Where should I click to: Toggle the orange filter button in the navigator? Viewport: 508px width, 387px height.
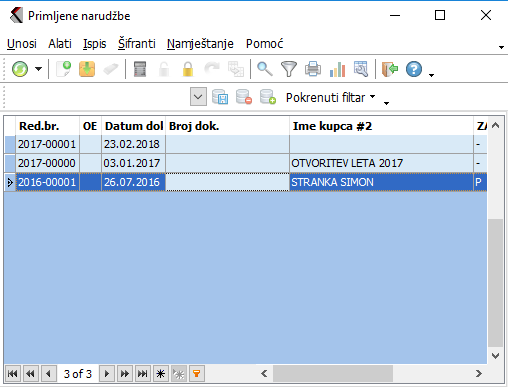click(x=197, y=374)
